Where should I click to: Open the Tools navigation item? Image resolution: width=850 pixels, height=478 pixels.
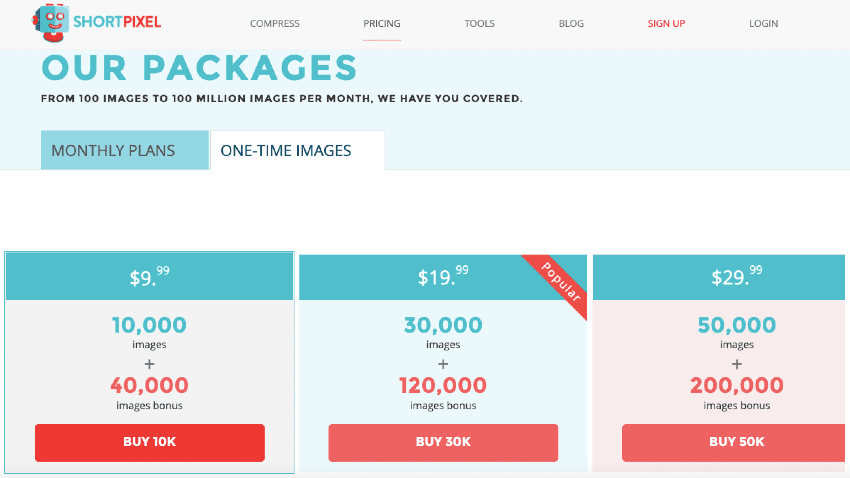click(x=479, y=24)
